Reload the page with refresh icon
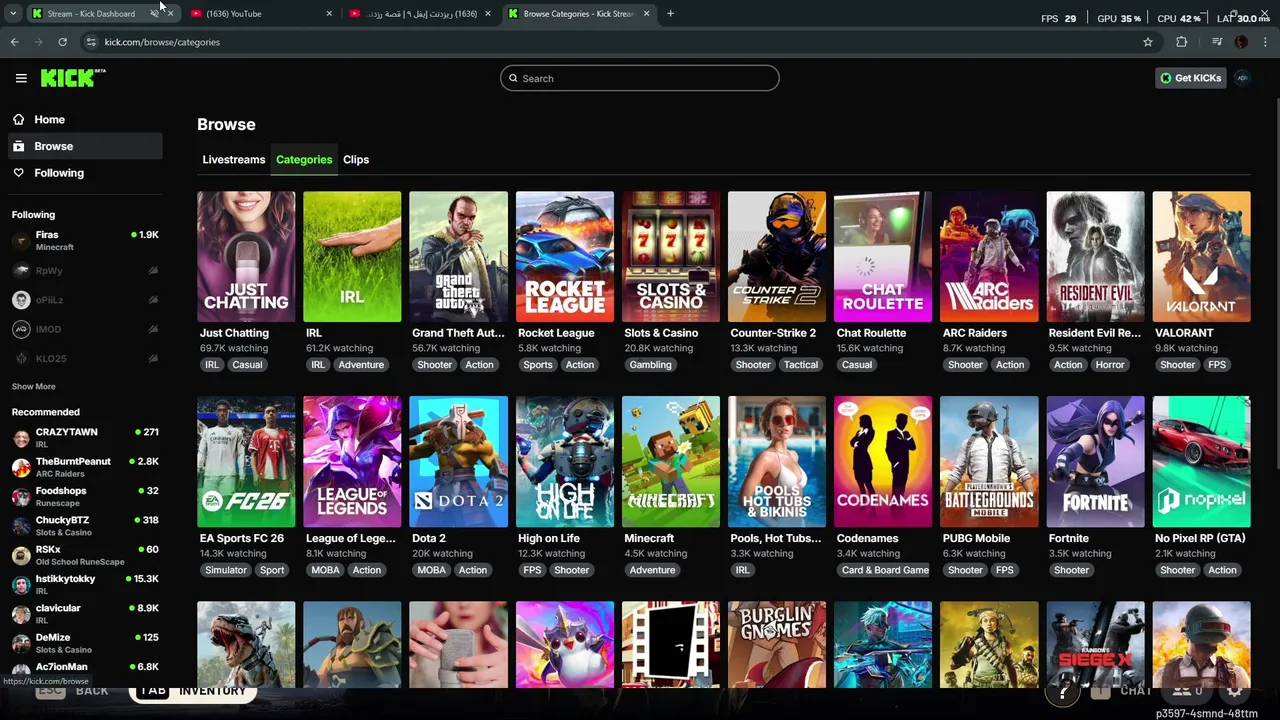This screenshot has width=1280, height=720. [x=63, y=42]
